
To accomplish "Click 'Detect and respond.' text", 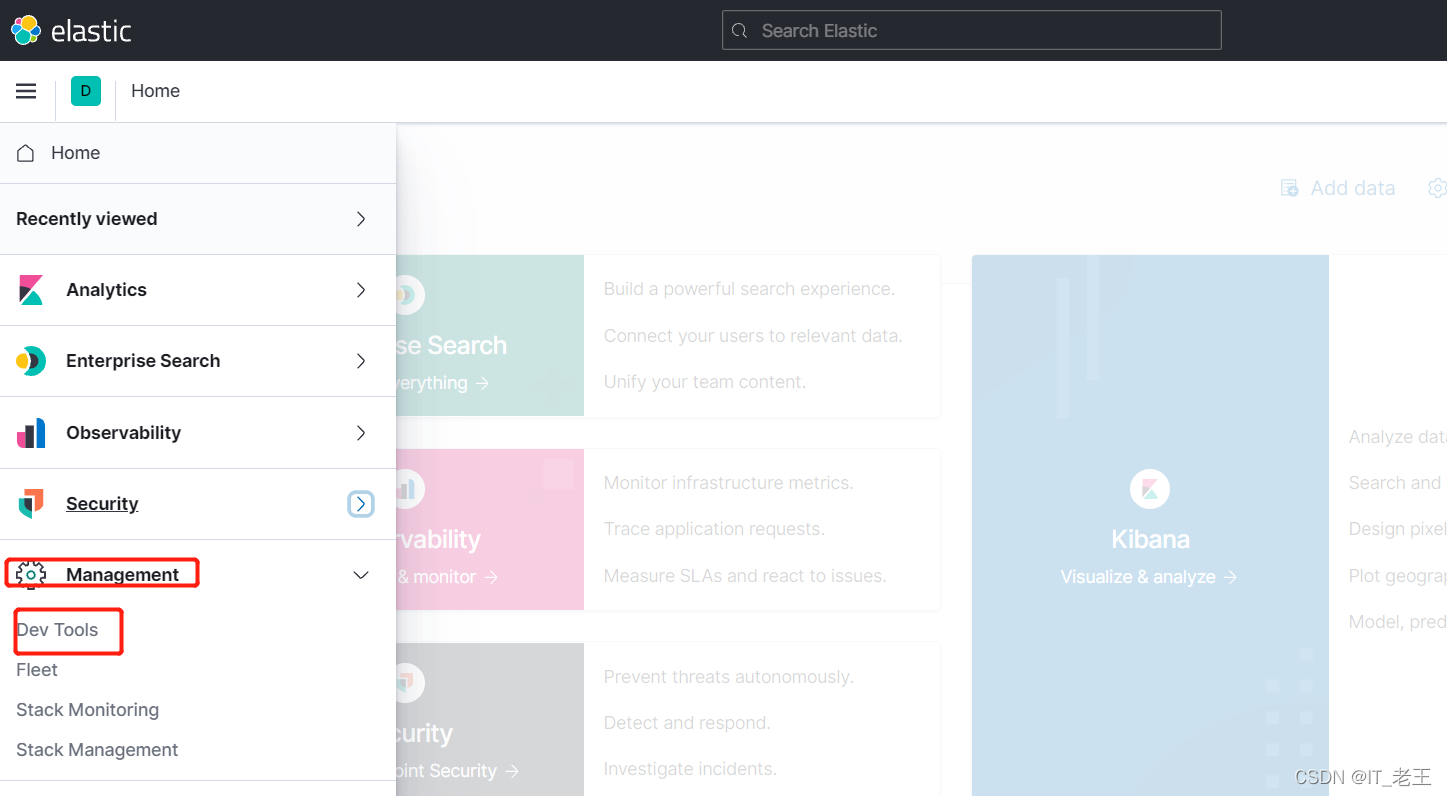I will (x=687, y=723).
